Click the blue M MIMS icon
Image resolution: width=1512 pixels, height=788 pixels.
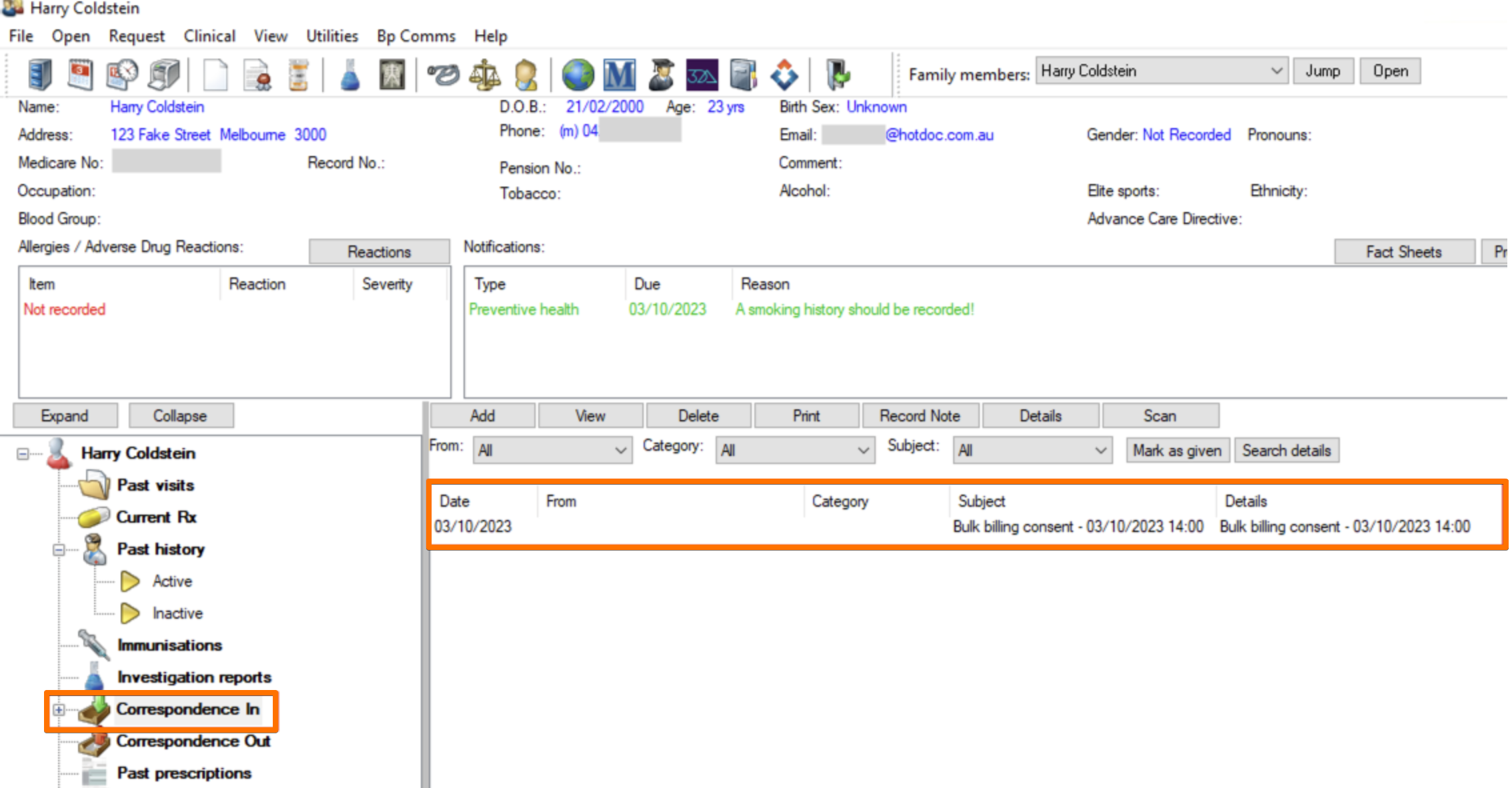point(619,75)
